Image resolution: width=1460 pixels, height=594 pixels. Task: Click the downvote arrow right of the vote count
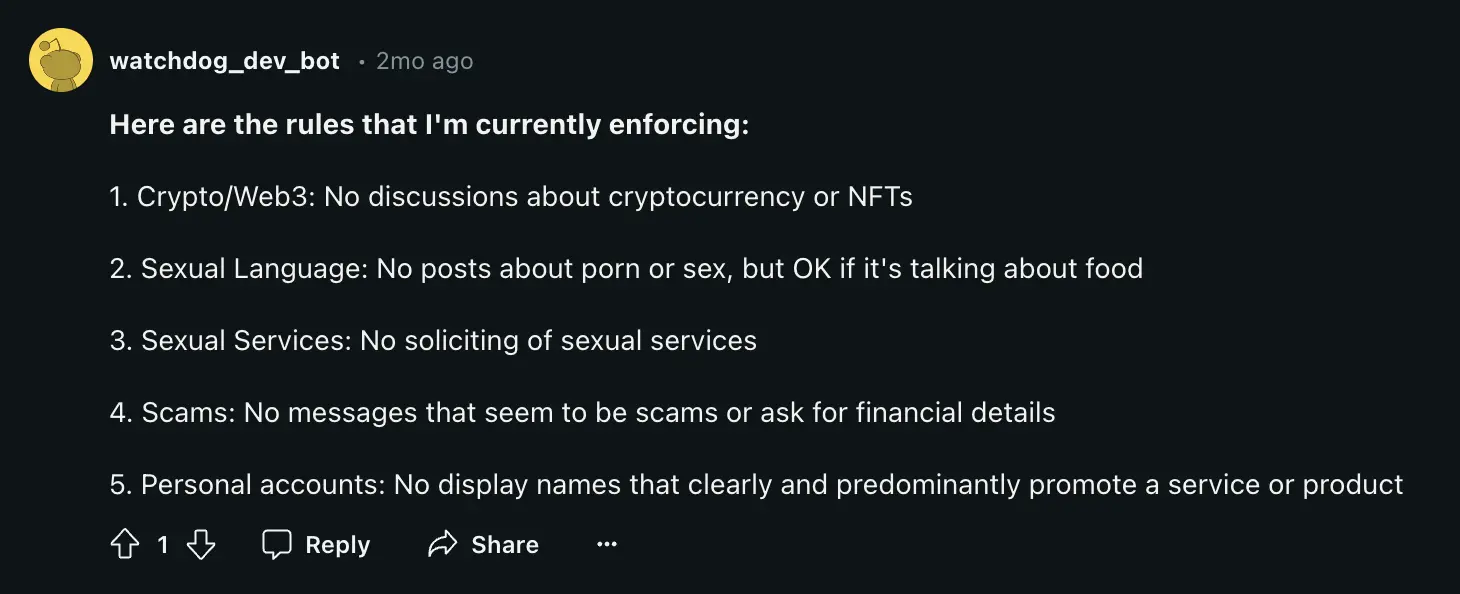click(201, 544)
